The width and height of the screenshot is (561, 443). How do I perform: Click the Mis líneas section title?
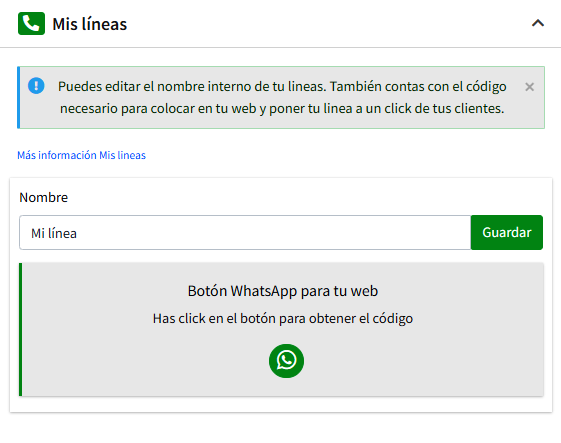(89, 24)
